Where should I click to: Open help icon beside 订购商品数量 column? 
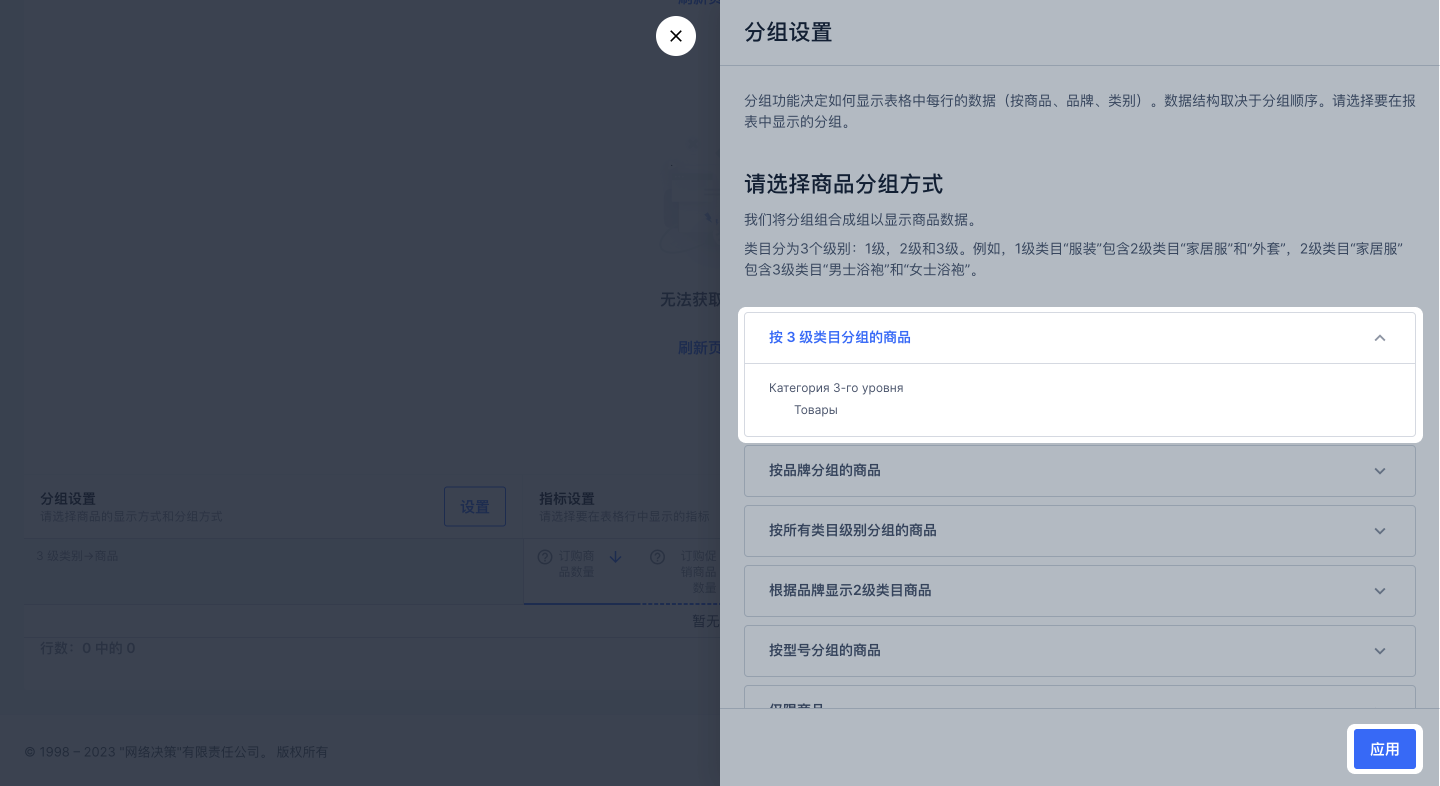pyautogui.click(x=545, y=557)
